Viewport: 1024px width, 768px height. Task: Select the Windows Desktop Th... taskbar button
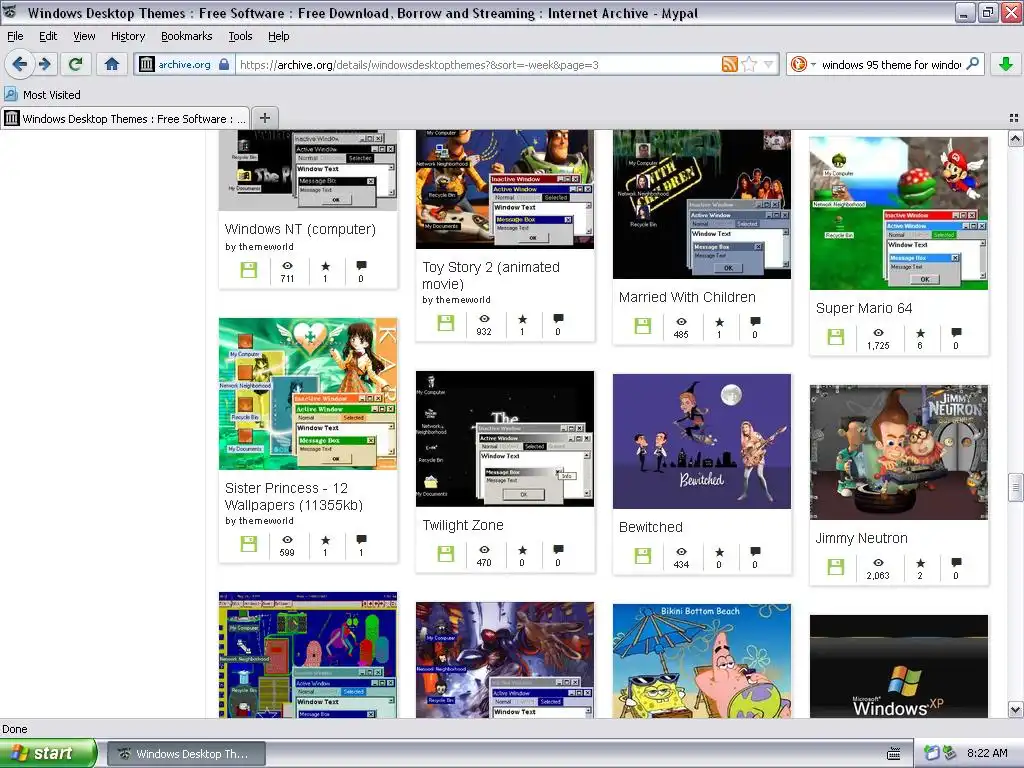[x=186, y=754]
